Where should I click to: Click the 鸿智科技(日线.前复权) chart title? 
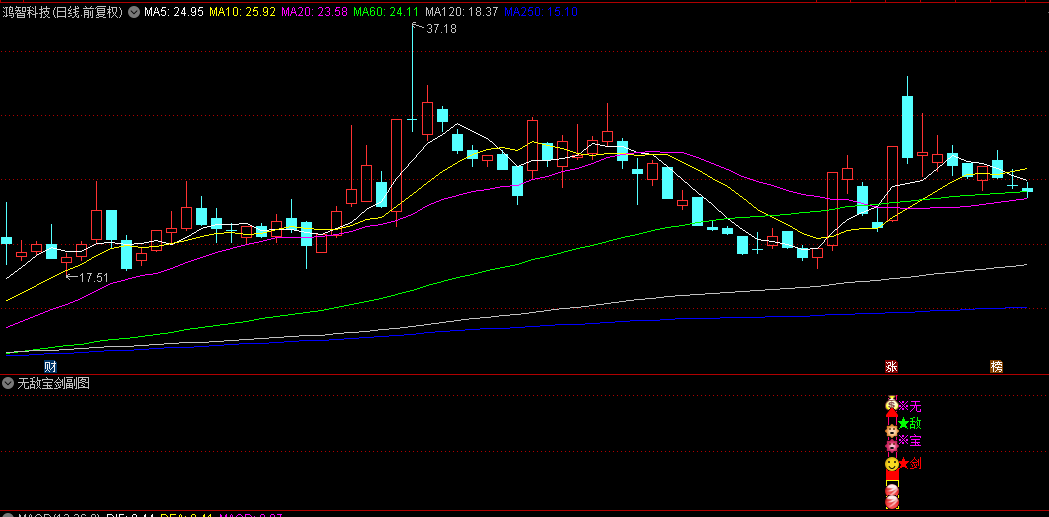click(x=63, y=12)
